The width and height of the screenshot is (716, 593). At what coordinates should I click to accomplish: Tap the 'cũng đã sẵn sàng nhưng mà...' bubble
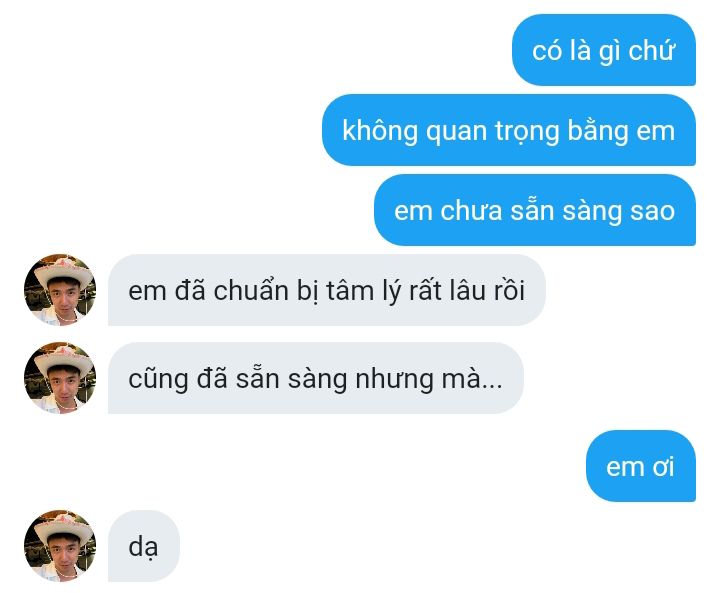tap(316, 378)
